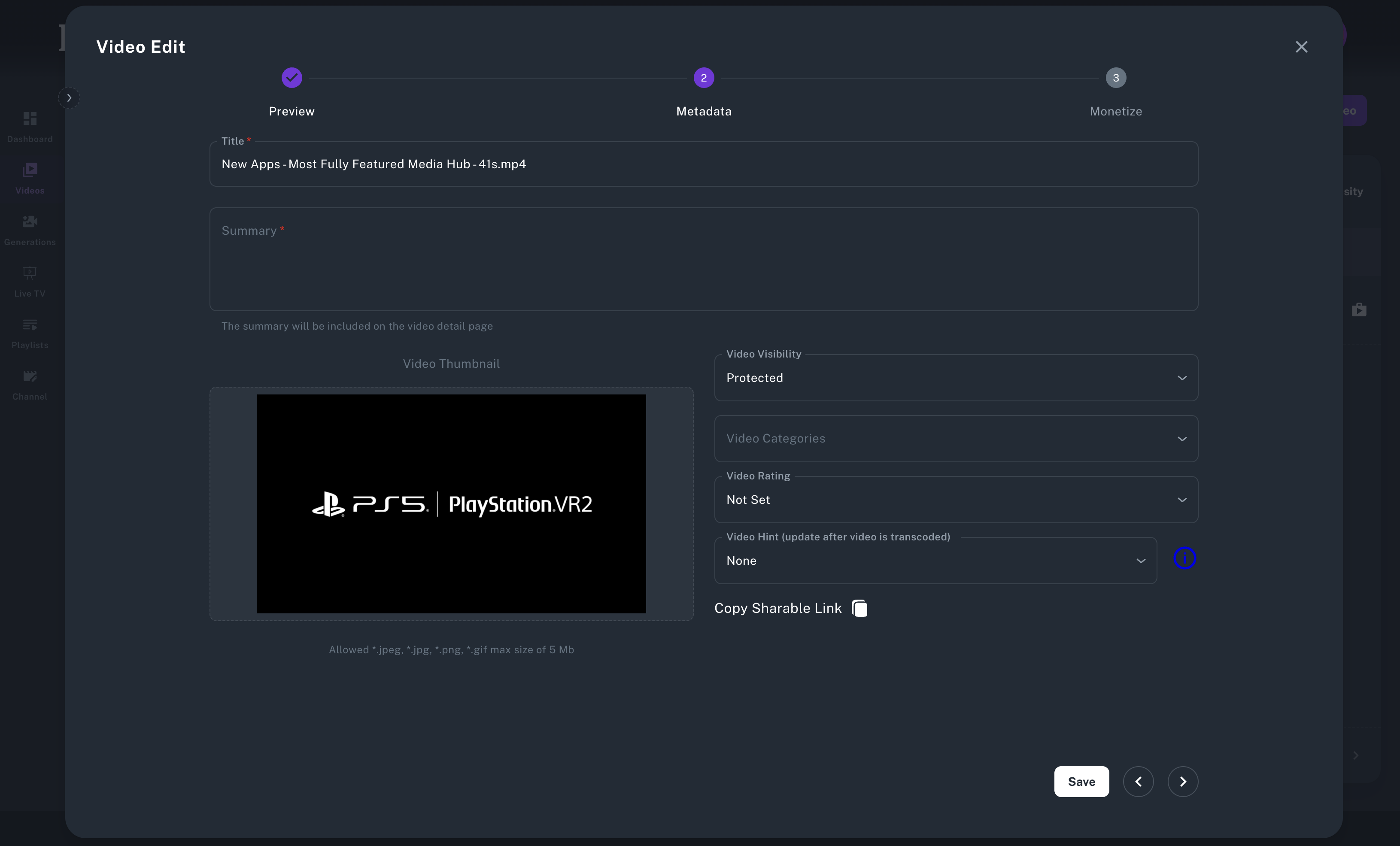This screenshot has height=846, width=1400.
Task: Expand the sidebar with the chevron toggle
Action: (69, 98)
